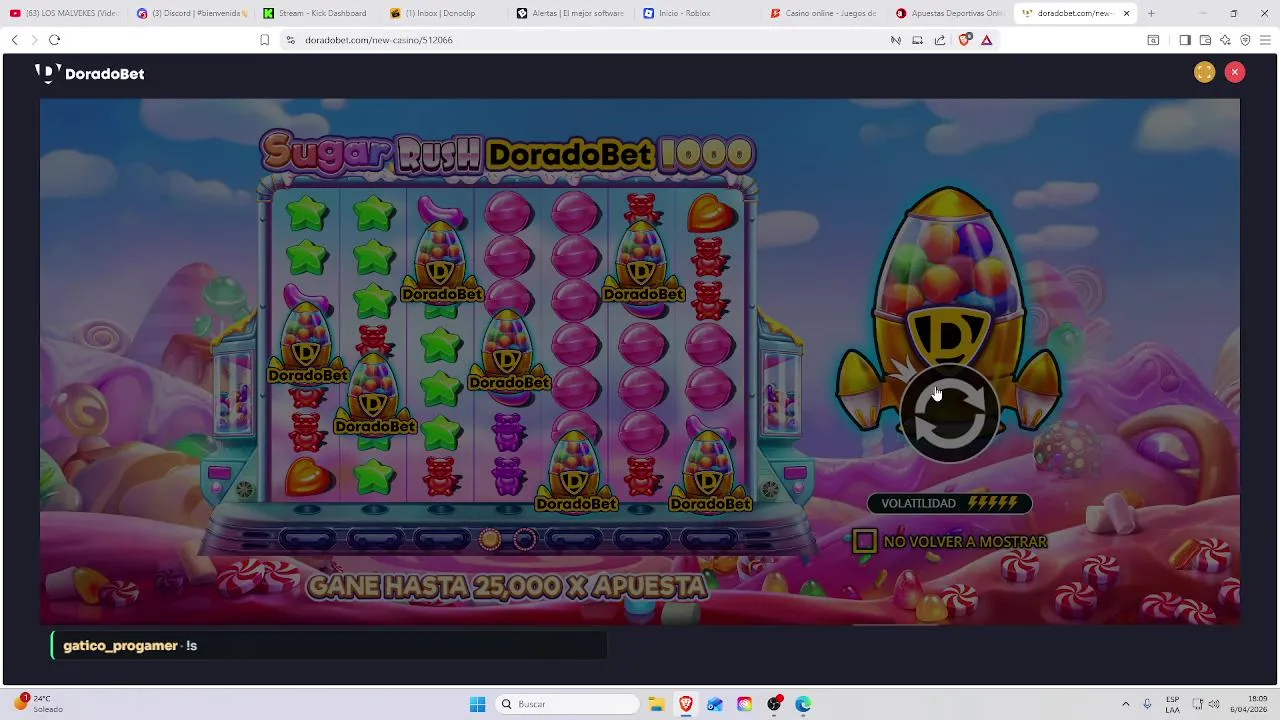This screenshot has width=1280, height=720.
Task: Open File Explorer from the taskbar
Action: click(656, 704)
